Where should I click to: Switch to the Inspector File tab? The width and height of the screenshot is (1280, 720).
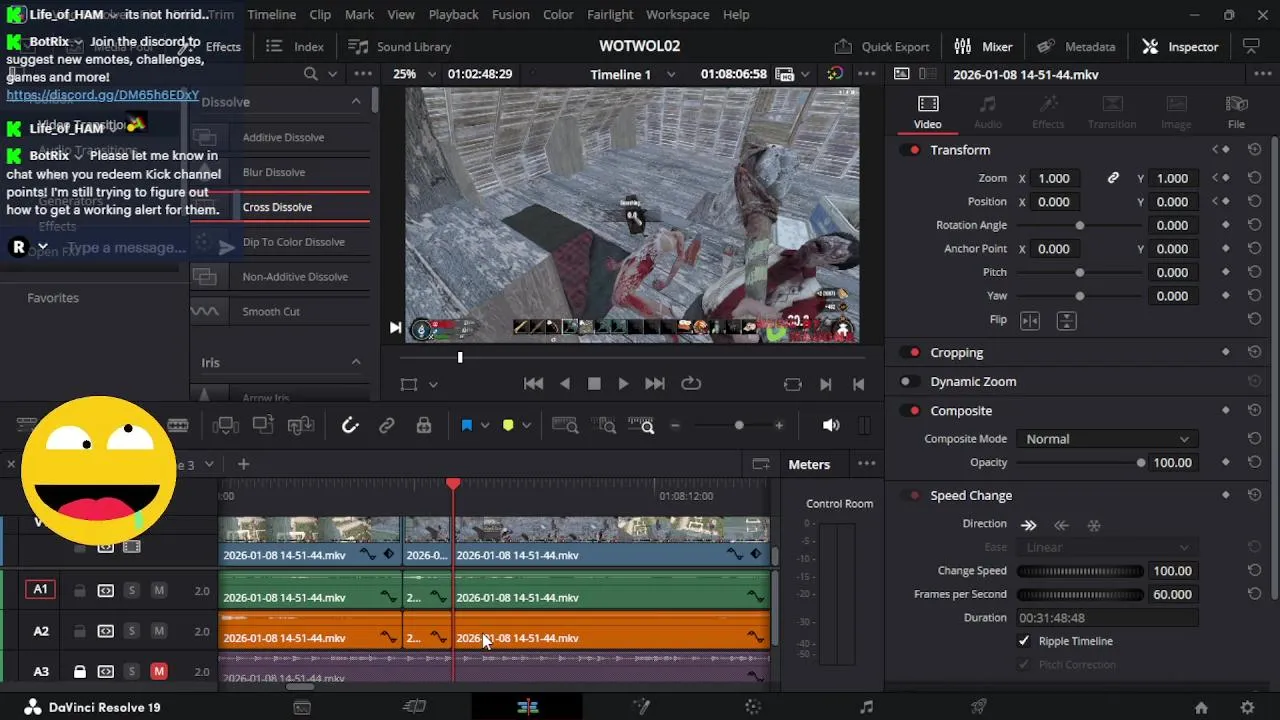click(1236, 112)
